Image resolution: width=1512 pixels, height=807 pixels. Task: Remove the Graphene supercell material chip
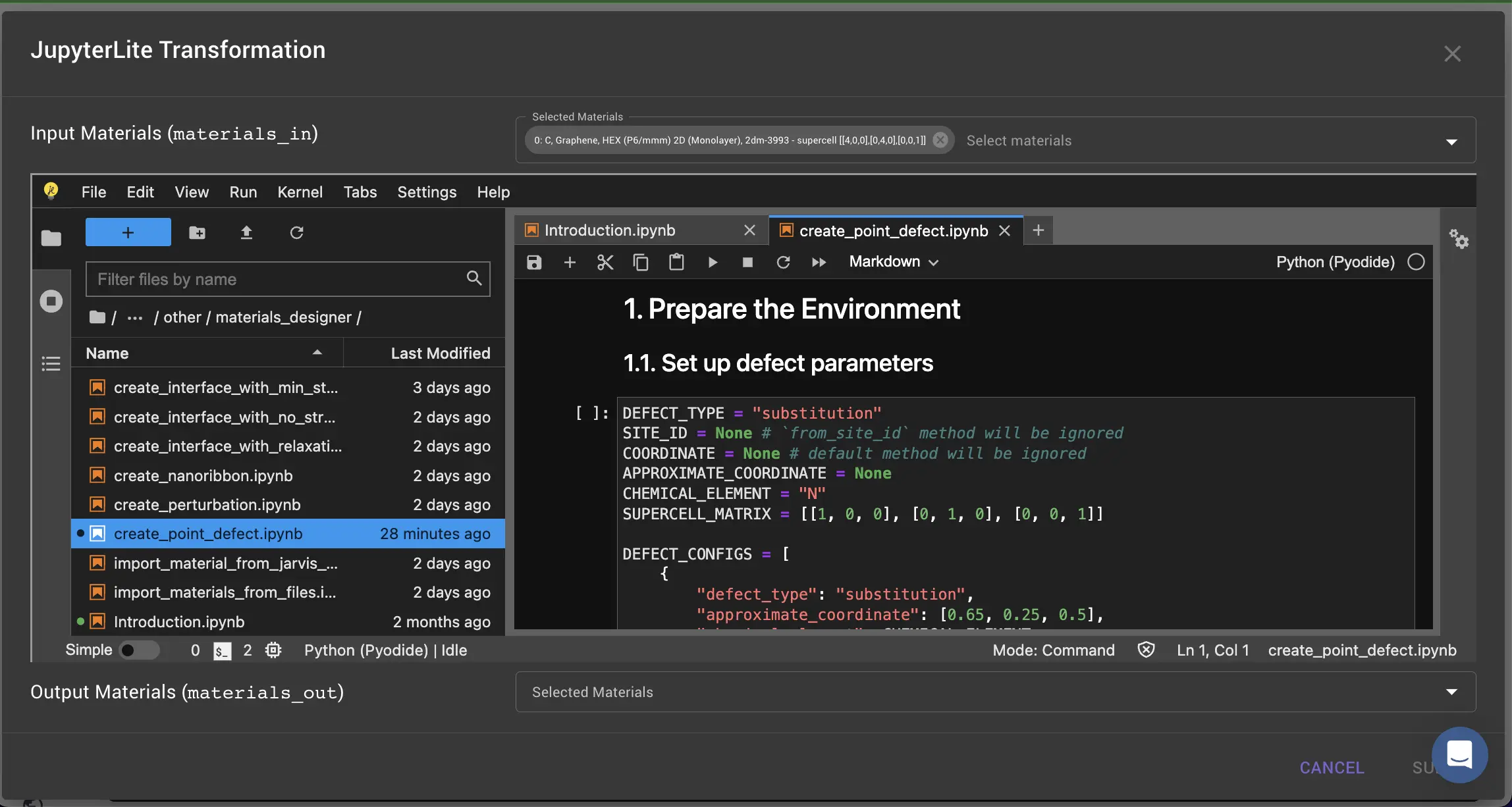[x=940, y=140]
